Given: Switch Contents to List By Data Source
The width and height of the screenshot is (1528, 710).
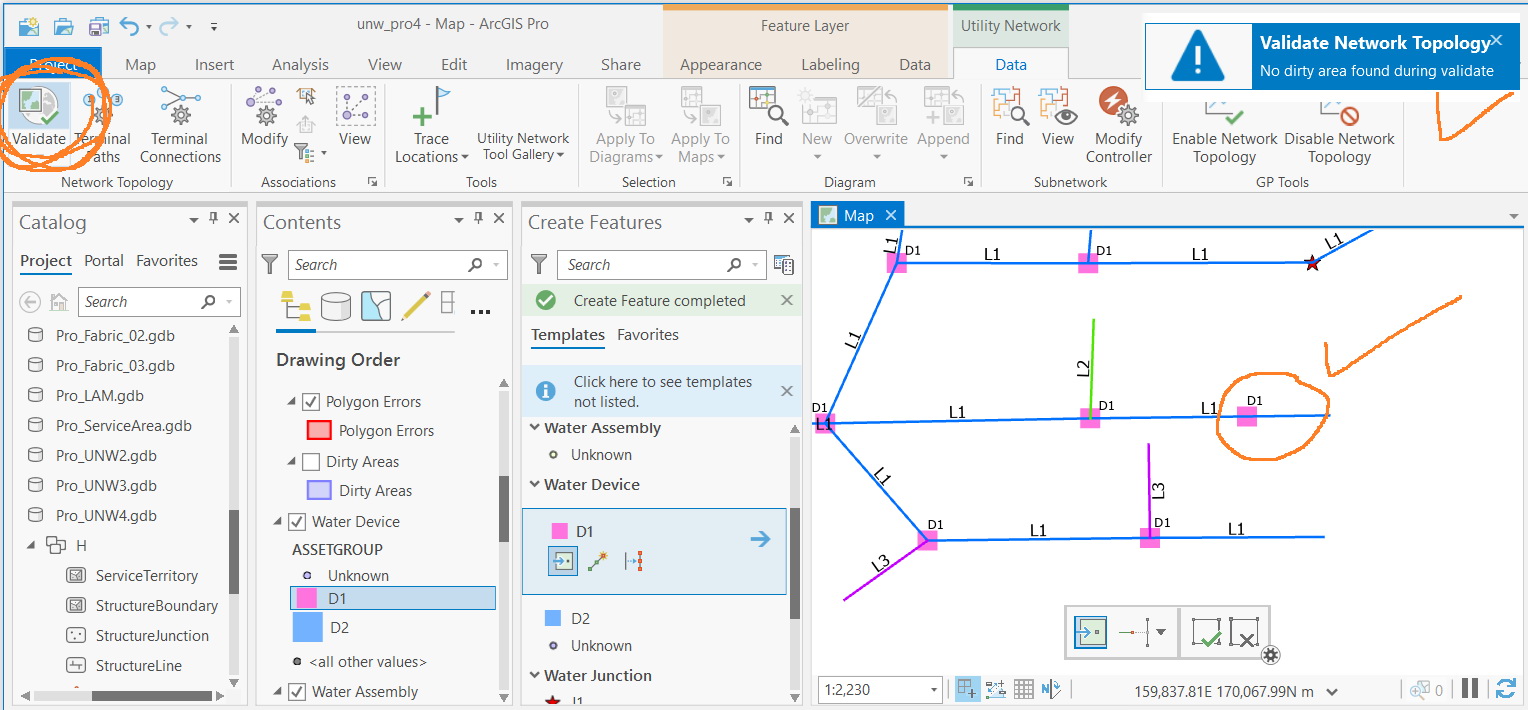Looking at the screenshot, I should tap(336, 305).
